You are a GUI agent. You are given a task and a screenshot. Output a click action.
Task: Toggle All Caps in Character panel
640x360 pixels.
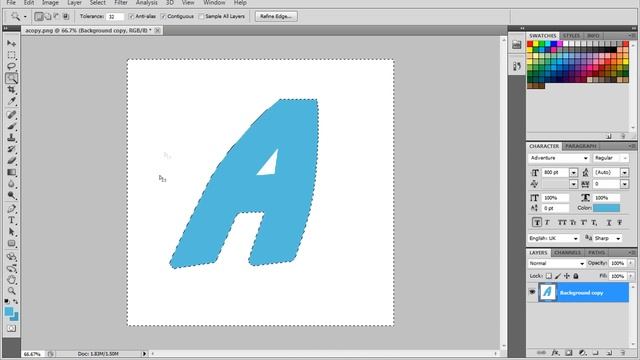[562, 222]
